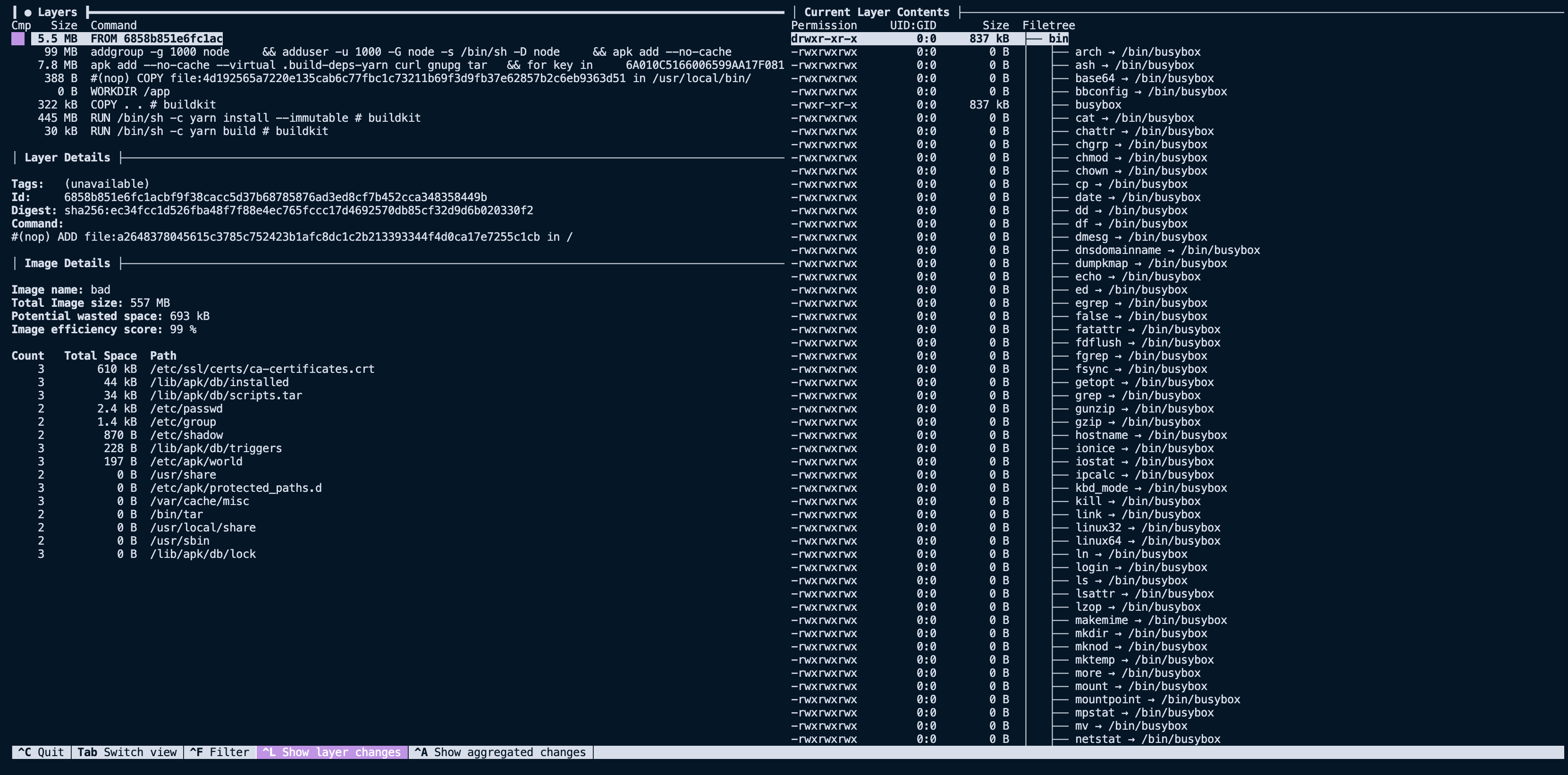1568x775 pixels.
Task: Click the purple Cmp marker square
Action: click(x=17, y=39)
